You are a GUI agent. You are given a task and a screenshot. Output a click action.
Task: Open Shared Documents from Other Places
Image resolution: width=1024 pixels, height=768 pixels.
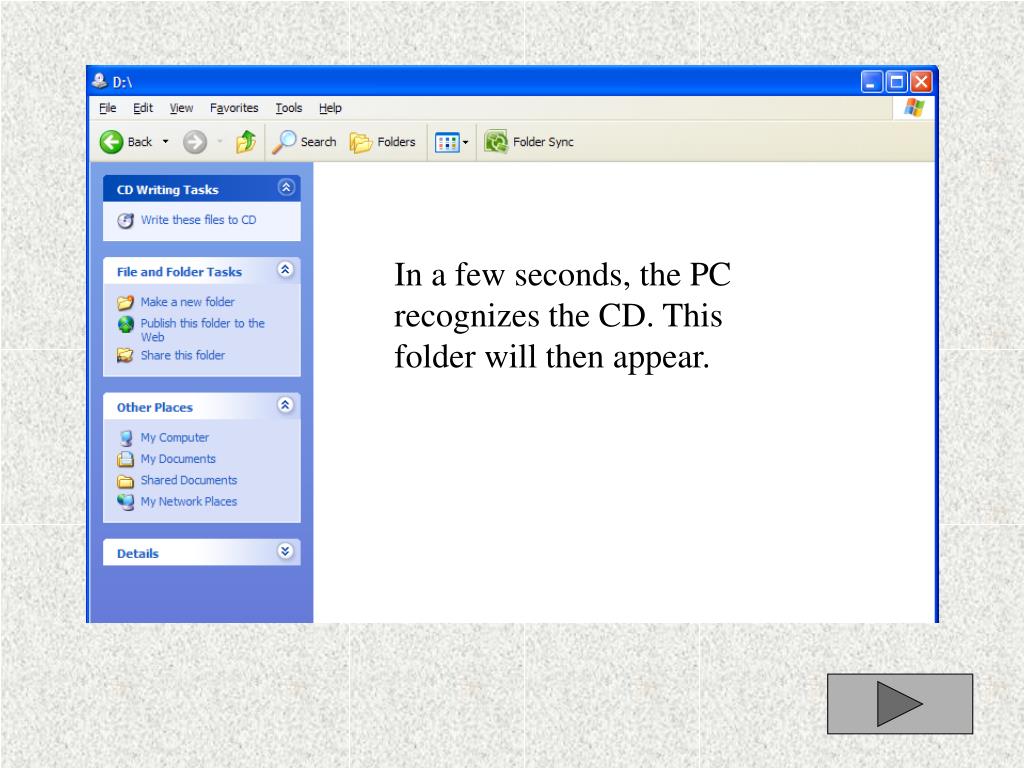(x=189, y=480)
